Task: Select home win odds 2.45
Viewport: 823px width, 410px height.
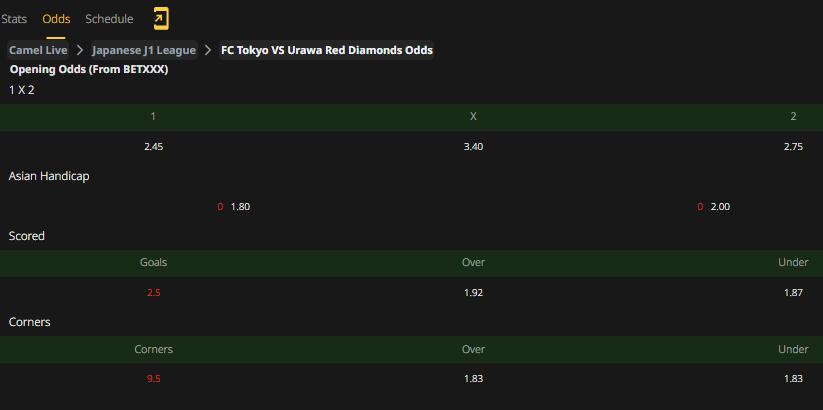Action: pyautogui.click(x=154, y=147)
